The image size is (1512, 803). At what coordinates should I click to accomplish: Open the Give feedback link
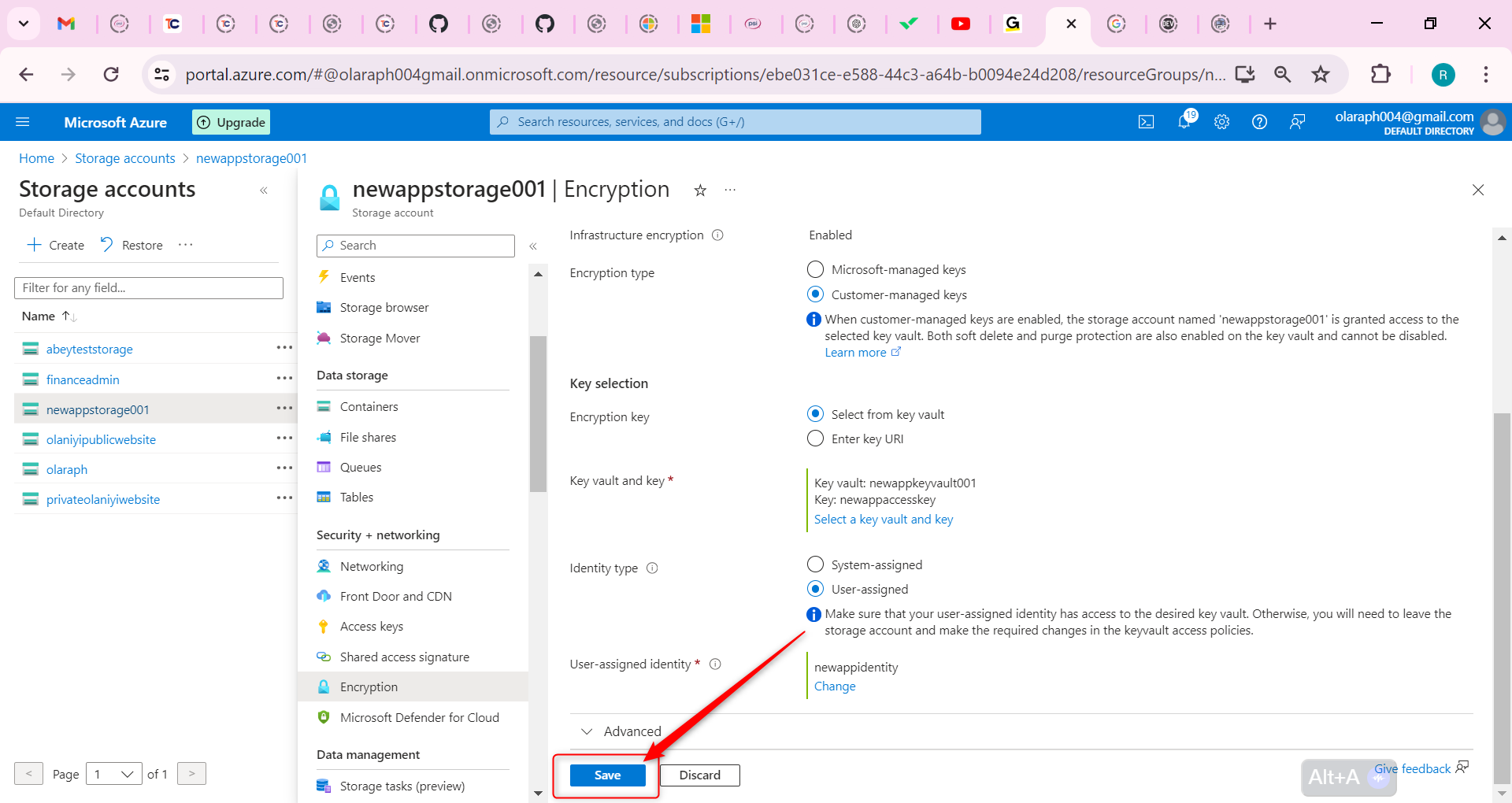tap(1421, 768)
